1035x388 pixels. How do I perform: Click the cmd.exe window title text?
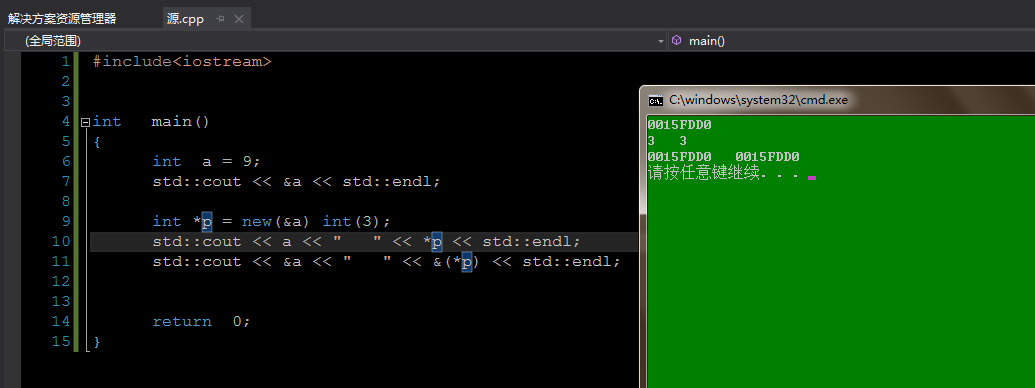pos(758,100)
